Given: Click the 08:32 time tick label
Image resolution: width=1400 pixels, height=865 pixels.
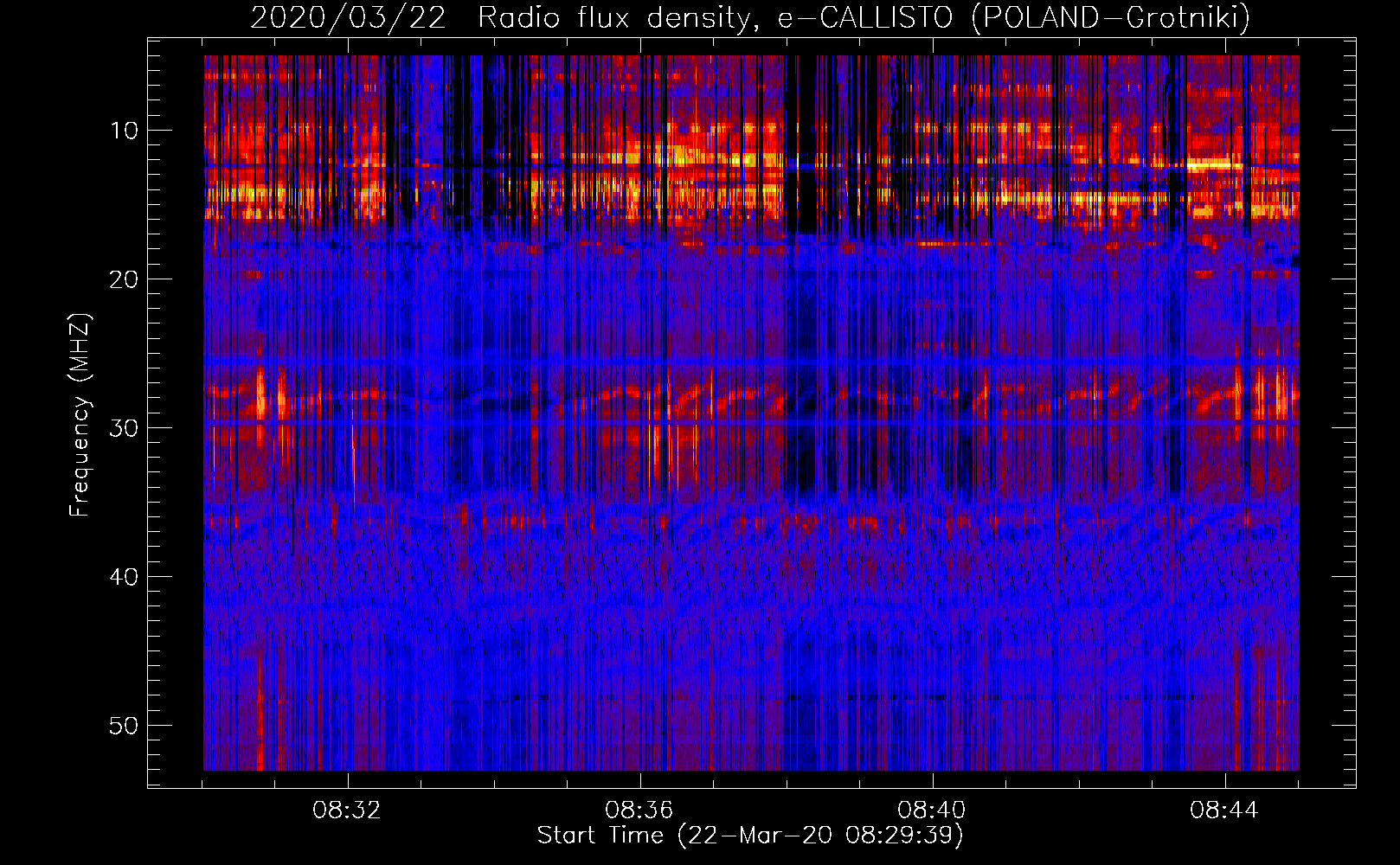Looking at the screenshot, I should [x=347, y=811].
